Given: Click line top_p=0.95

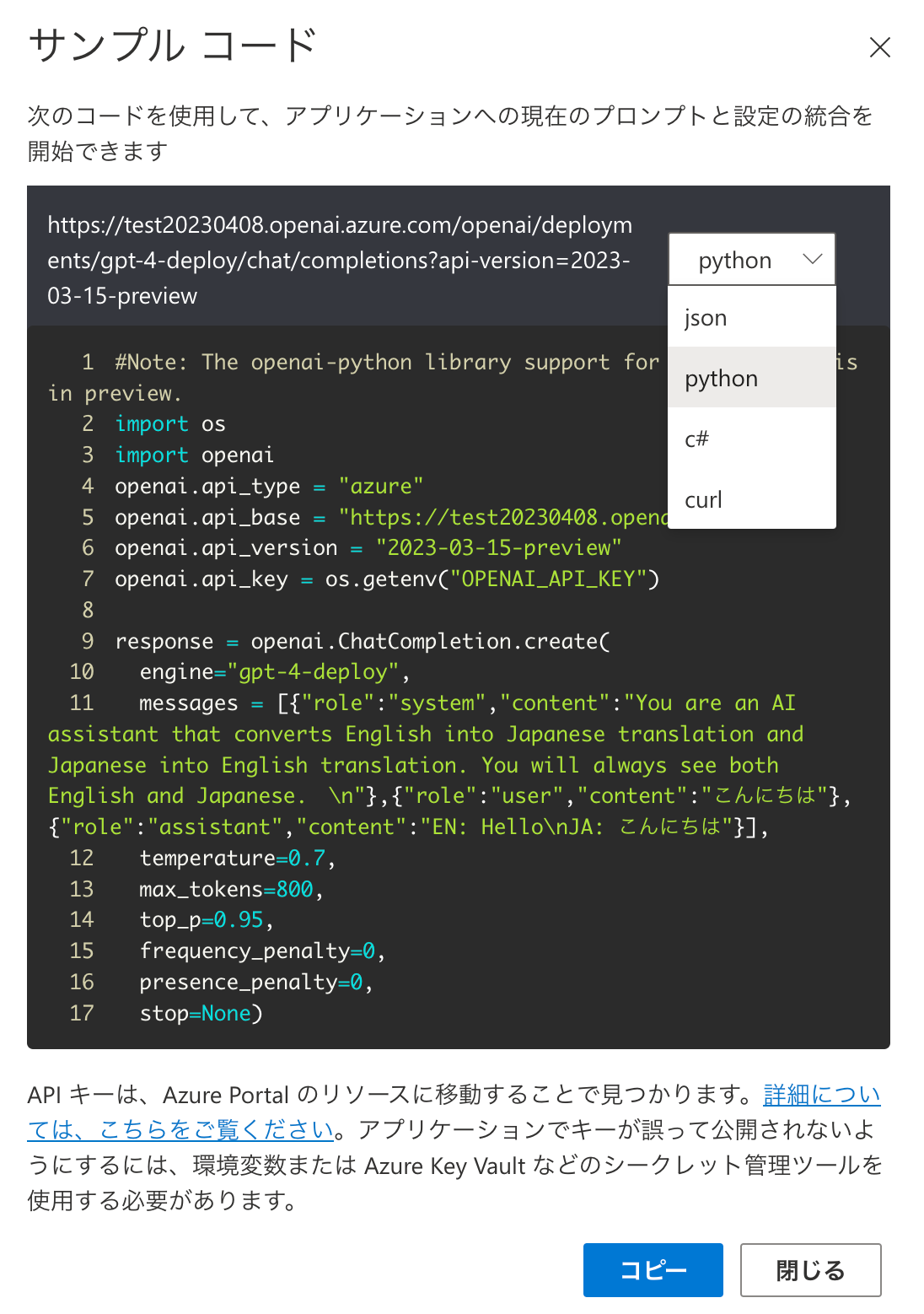Looking at the screenshot, I should (207, 920).
